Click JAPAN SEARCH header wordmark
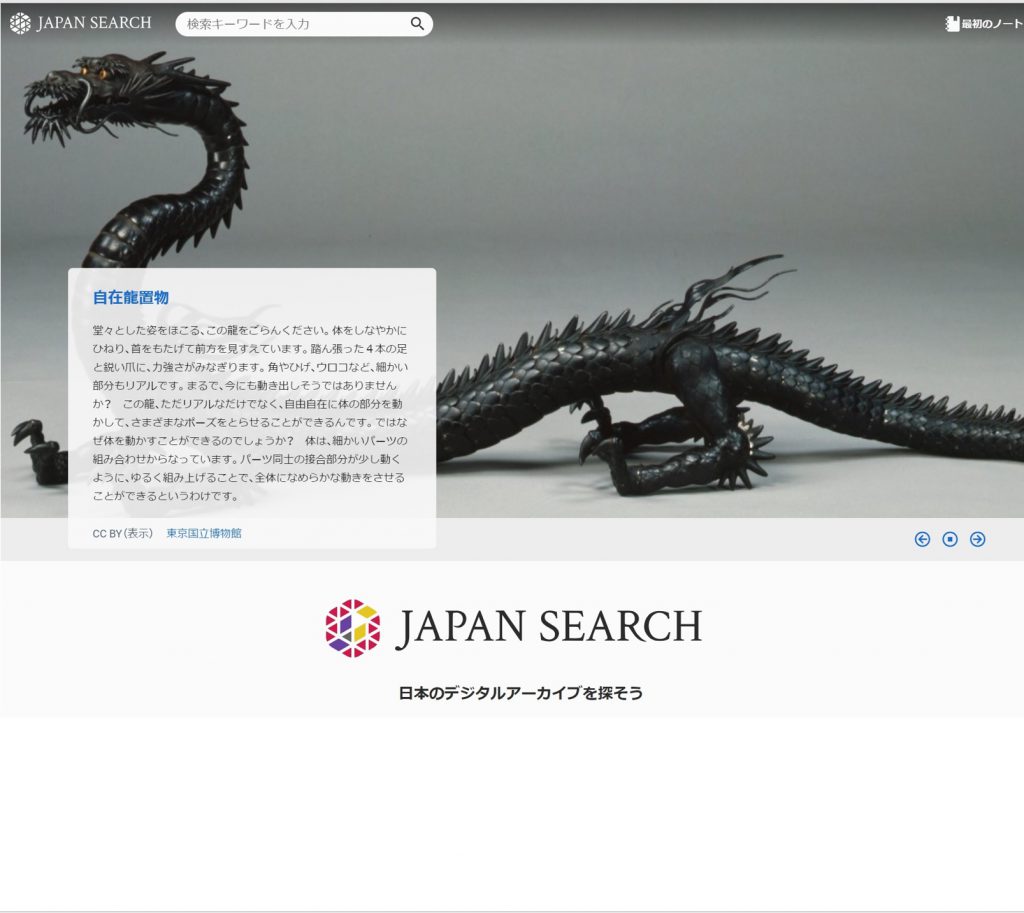 [94, 23]
